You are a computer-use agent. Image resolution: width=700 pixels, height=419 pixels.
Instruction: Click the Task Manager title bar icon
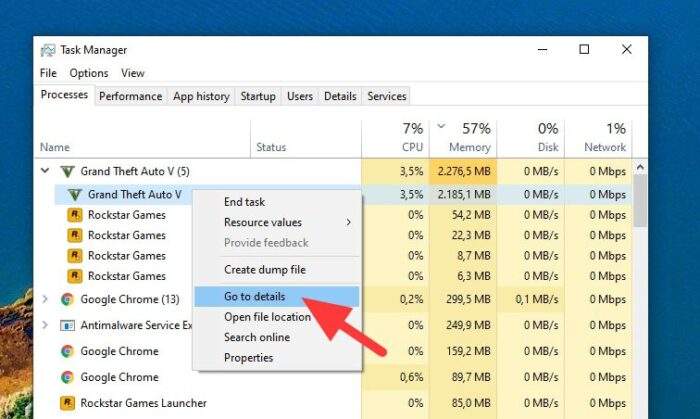pos(48,50)
